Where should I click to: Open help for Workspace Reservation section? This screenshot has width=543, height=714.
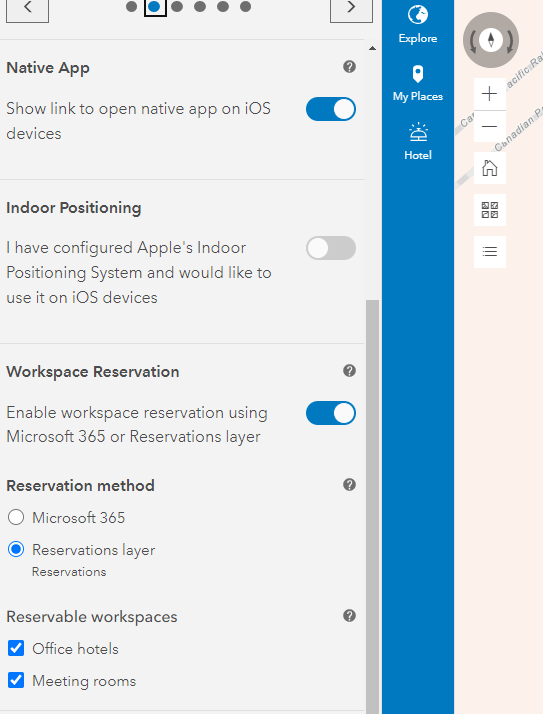point(349,371)
